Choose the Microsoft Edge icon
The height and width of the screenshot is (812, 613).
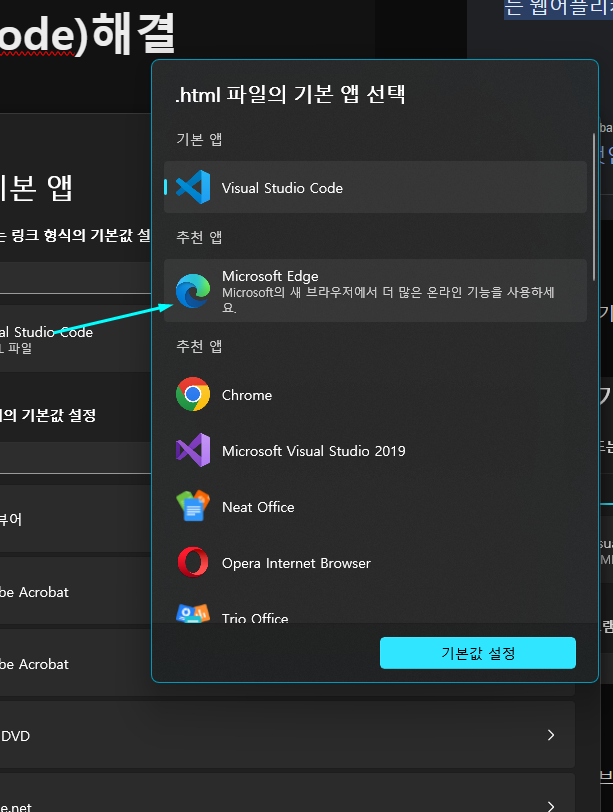coord(193,291)
